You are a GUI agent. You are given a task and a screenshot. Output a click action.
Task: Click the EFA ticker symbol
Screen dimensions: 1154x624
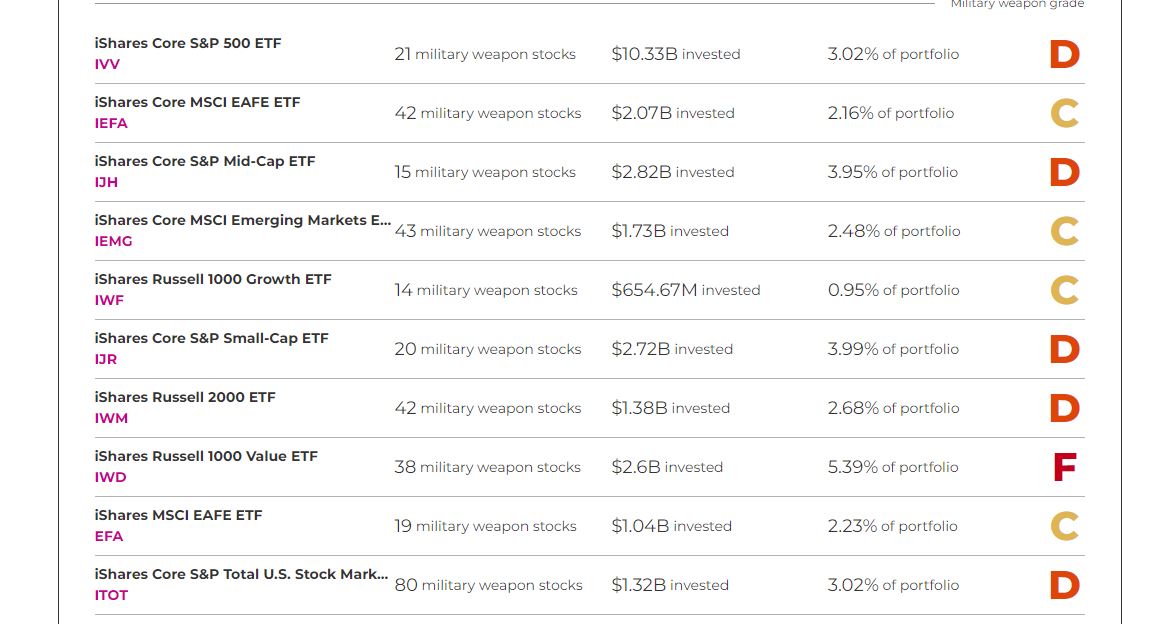pyautogui.click(x=109, y=536)
